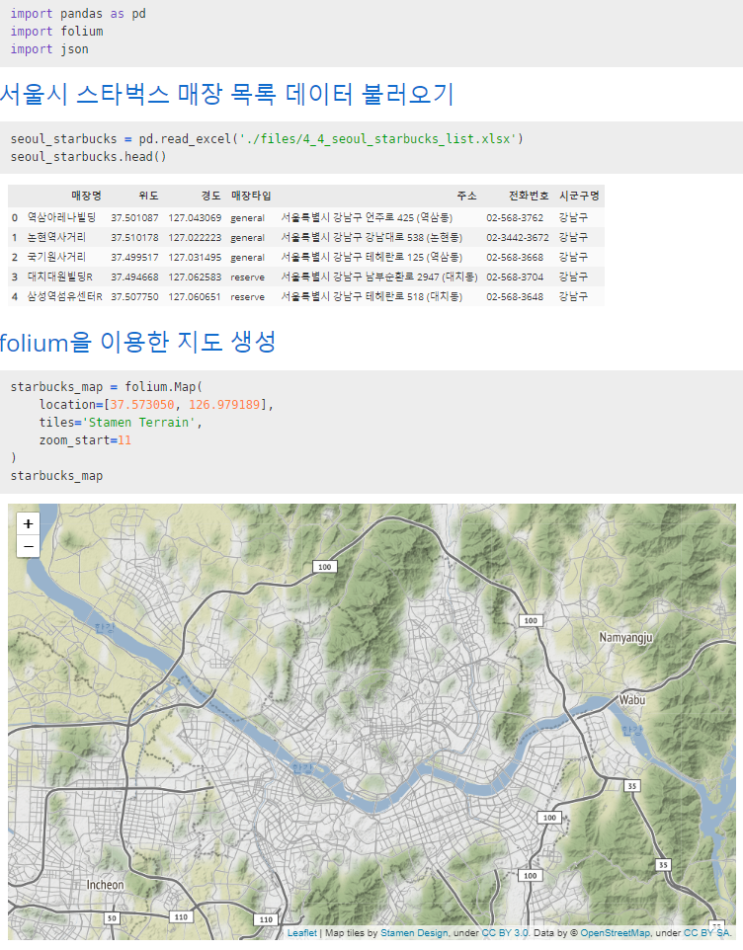This screenshot has width=743, height=950.
Task: Select the 삼성역섬유센터R store name cell
Action: (65, 297)
